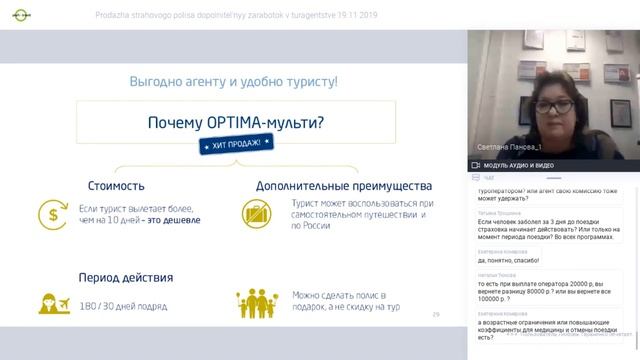The image size is (640, 360).
Task: Click the 'Стоимость' heading
Action: [116, 186]
